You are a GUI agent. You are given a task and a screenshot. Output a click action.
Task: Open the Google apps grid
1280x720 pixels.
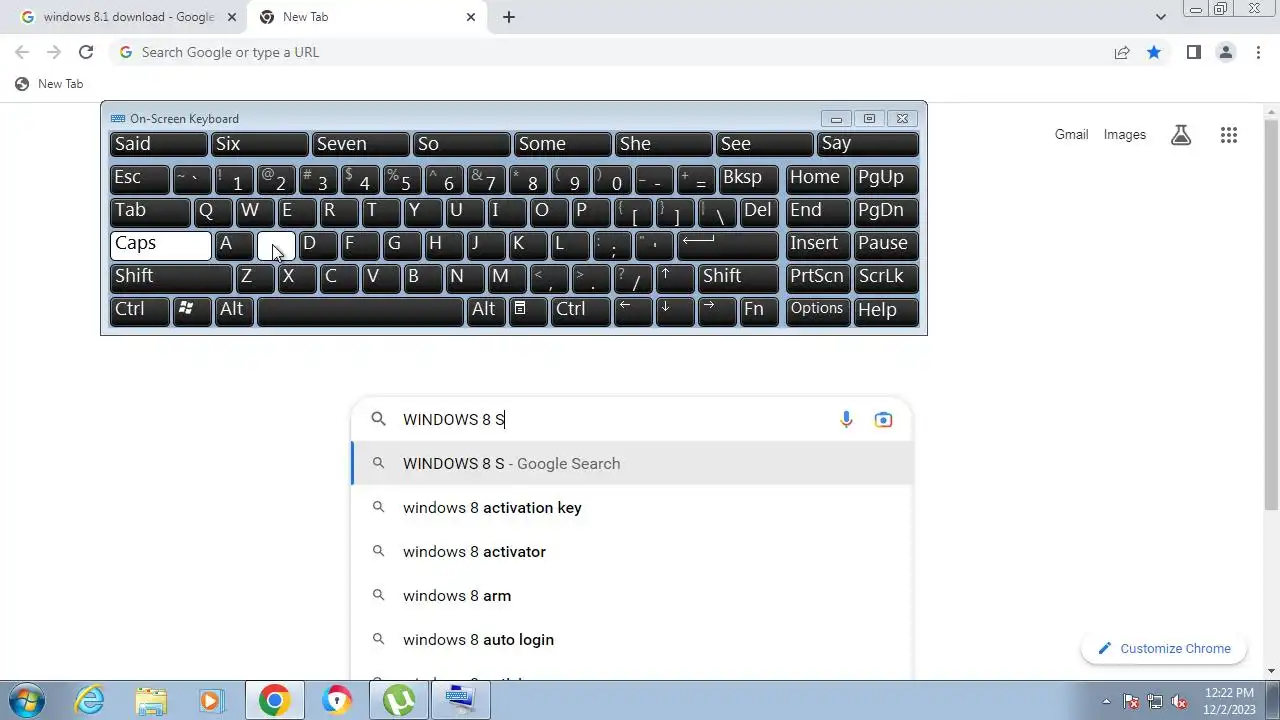coord(1229,135)
